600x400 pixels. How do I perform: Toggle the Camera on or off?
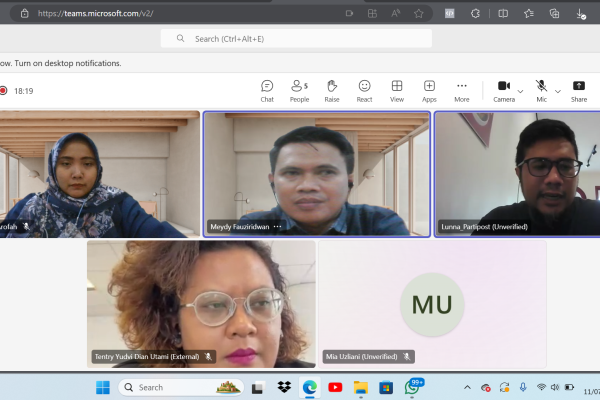pos(504,91)
